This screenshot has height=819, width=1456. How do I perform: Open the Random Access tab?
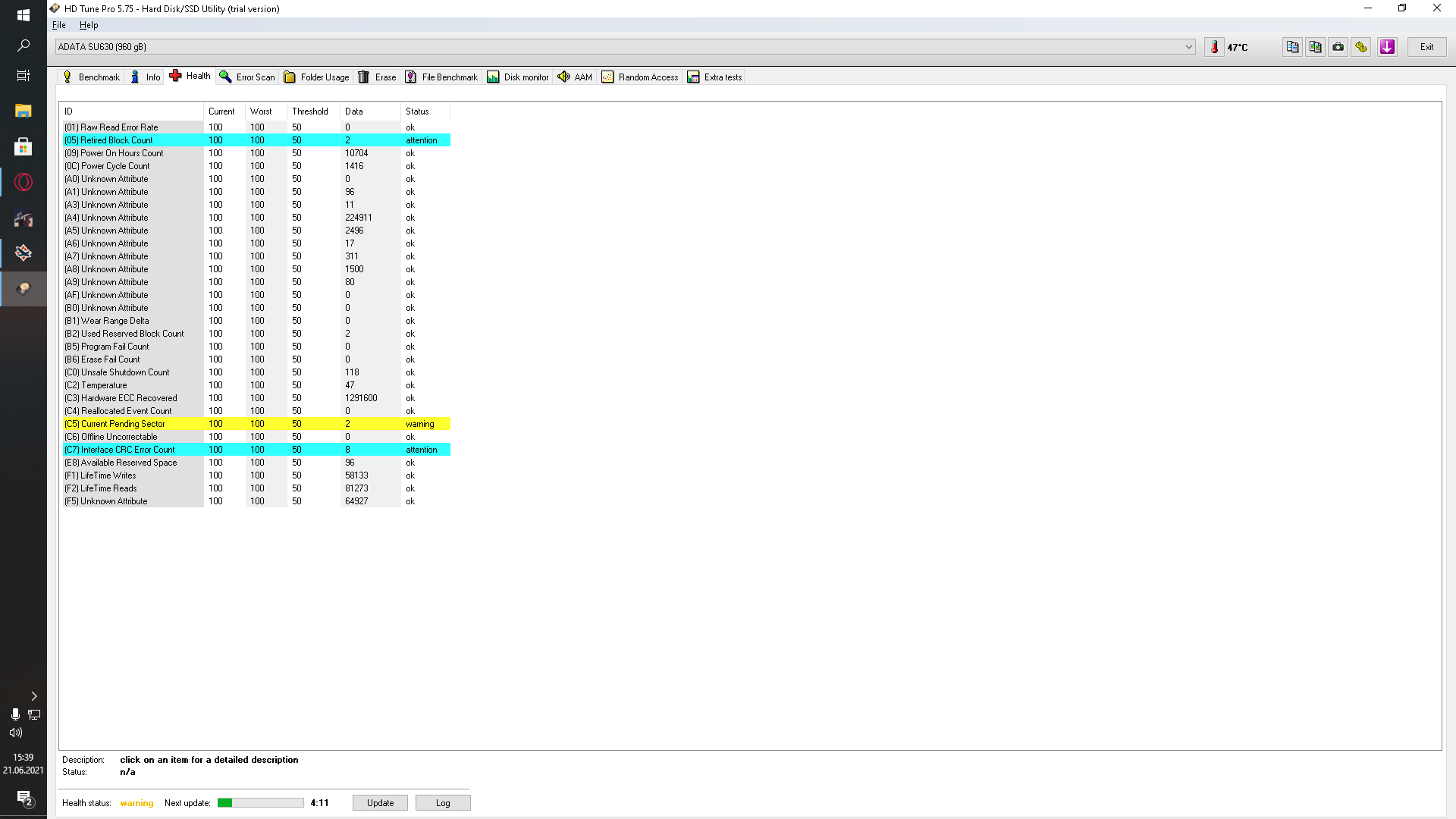(x=640, y=77)
